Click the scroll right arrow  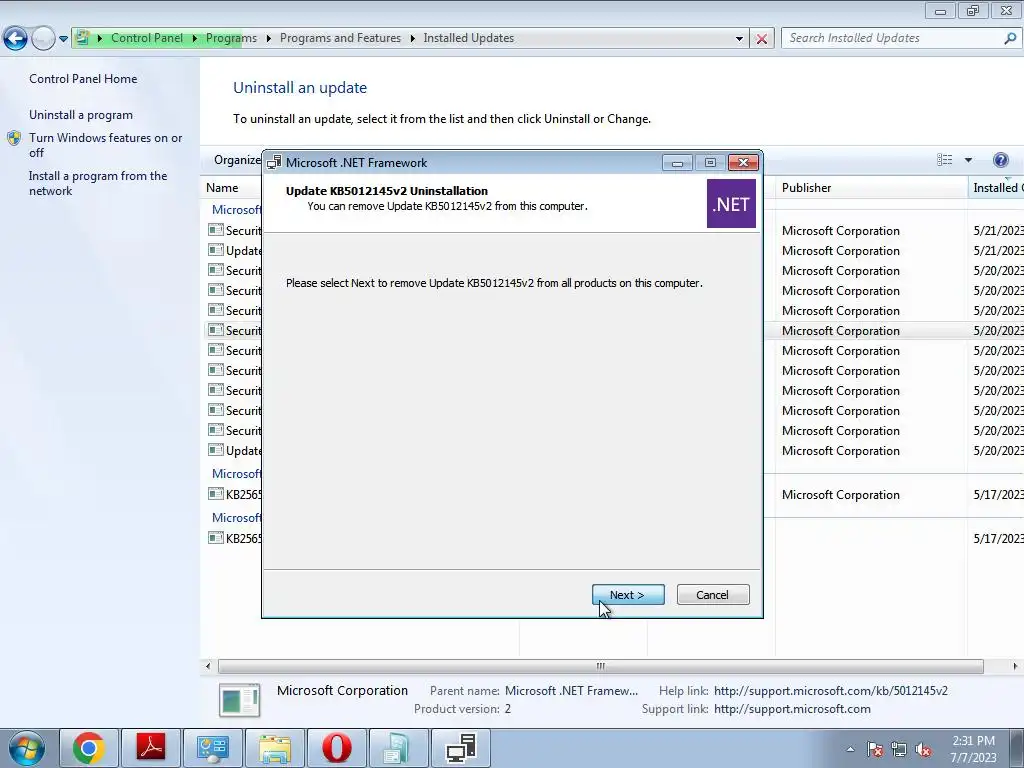[1015, 666]
